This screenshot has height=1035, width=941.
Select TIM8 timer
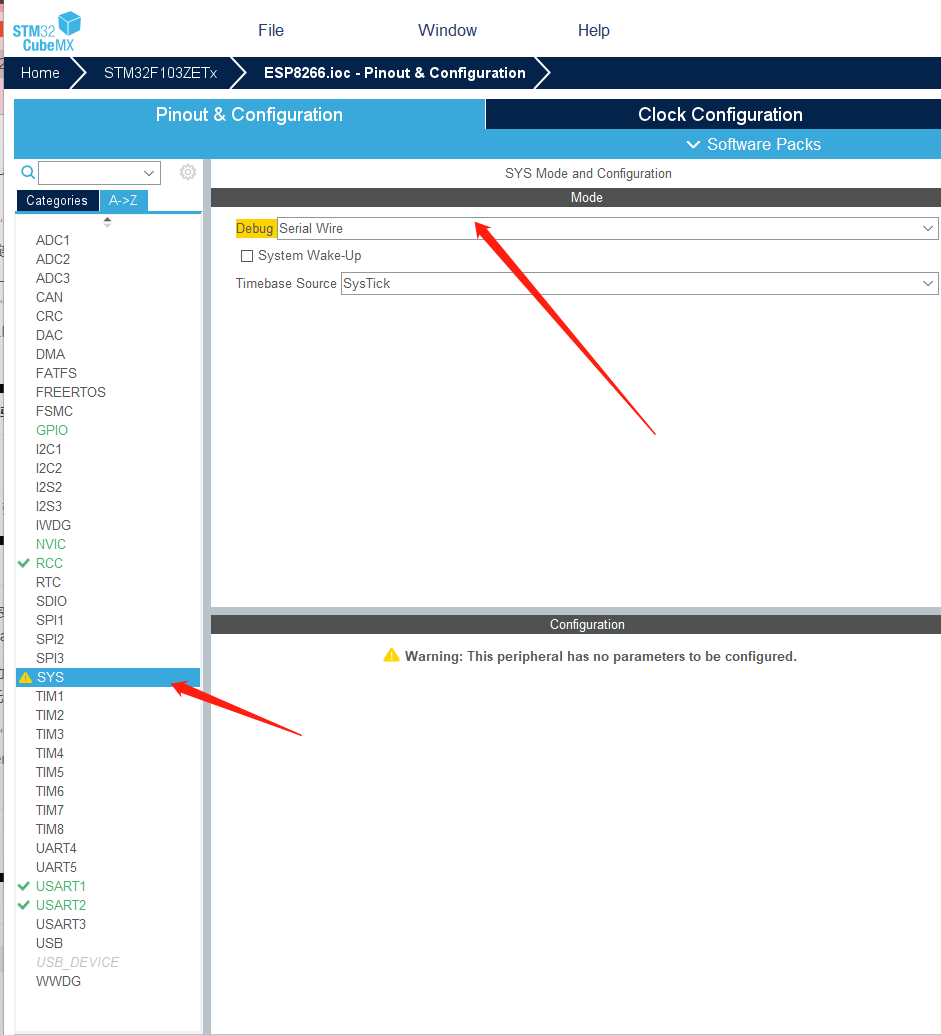(49, 829)
